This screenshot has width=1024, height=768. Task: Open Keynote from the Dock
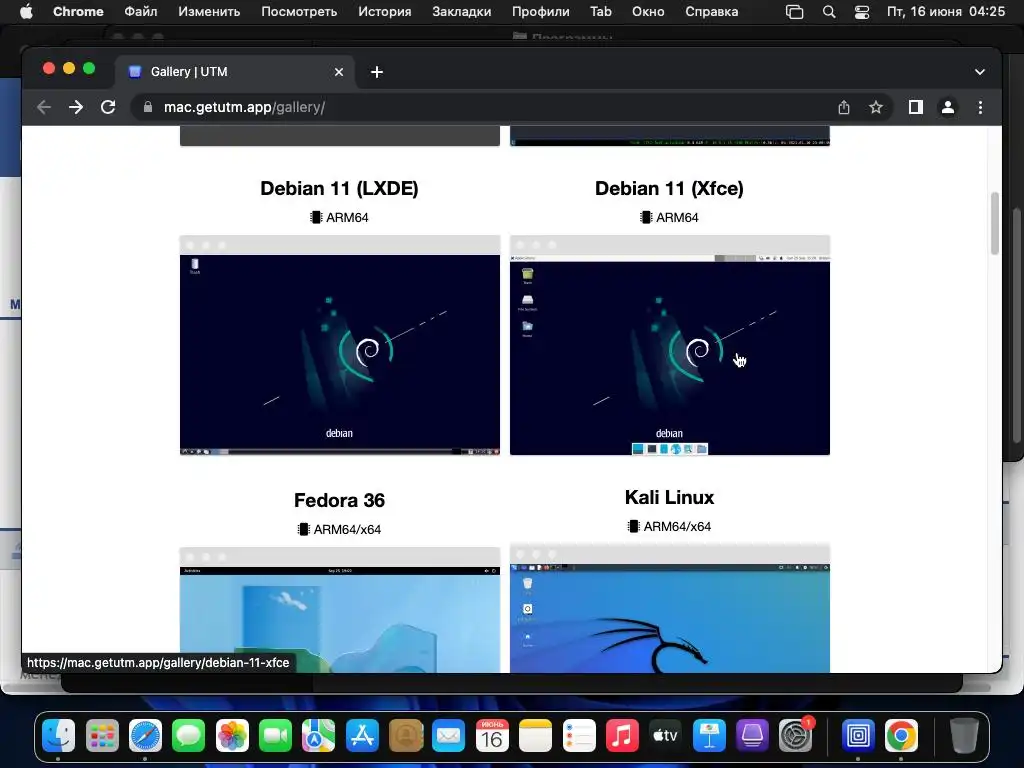point(709,737)
